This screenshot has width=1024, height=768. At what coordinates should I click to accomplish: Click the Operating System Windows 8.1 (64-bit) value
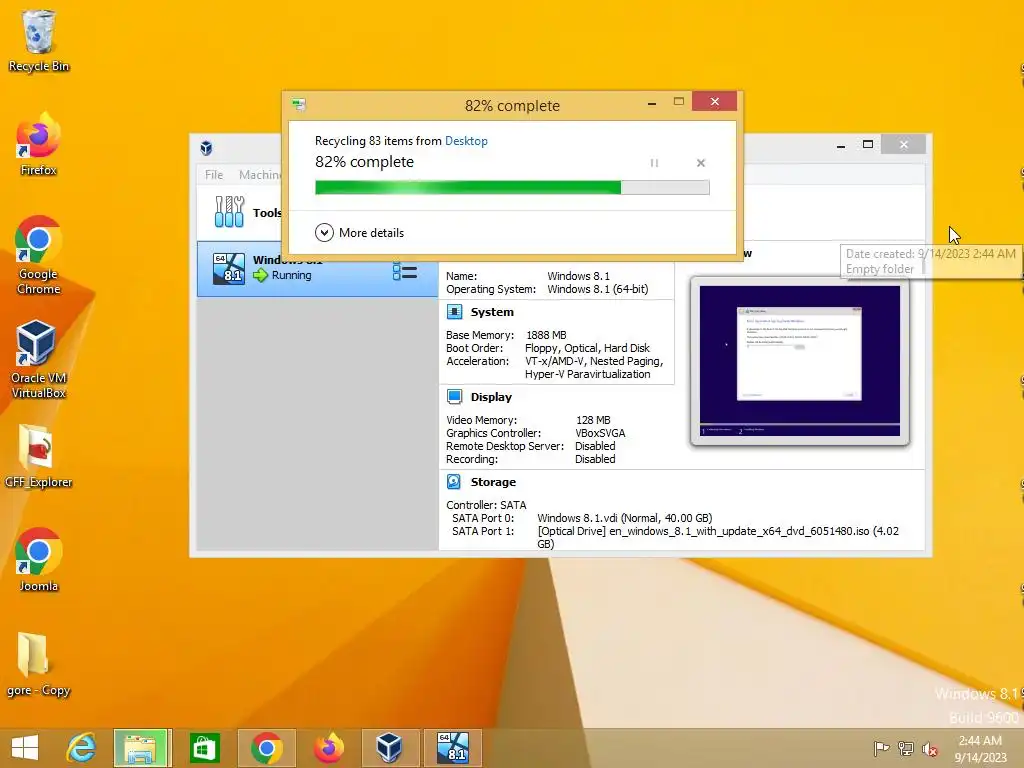[598, 289]
